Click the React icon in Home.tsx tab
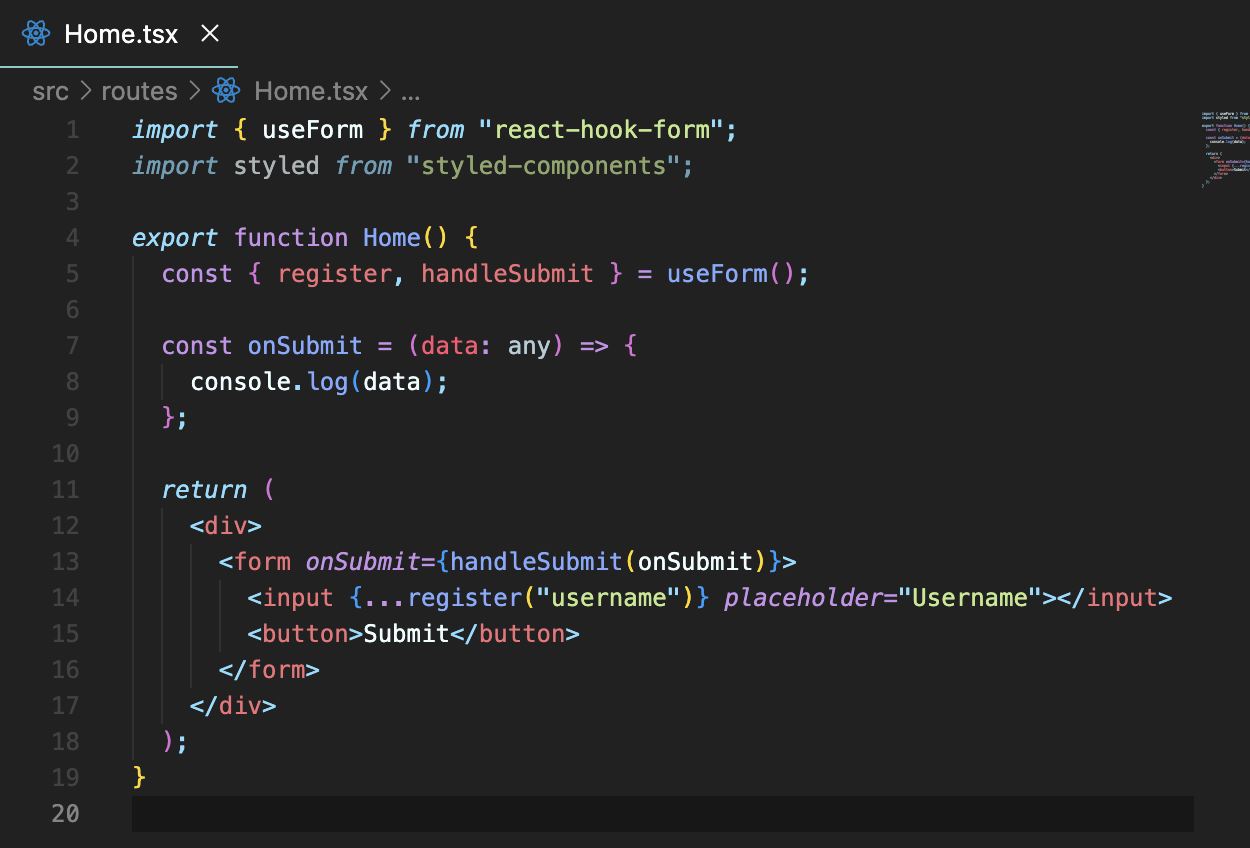The image size is (1250, 848). pos(36,34)
